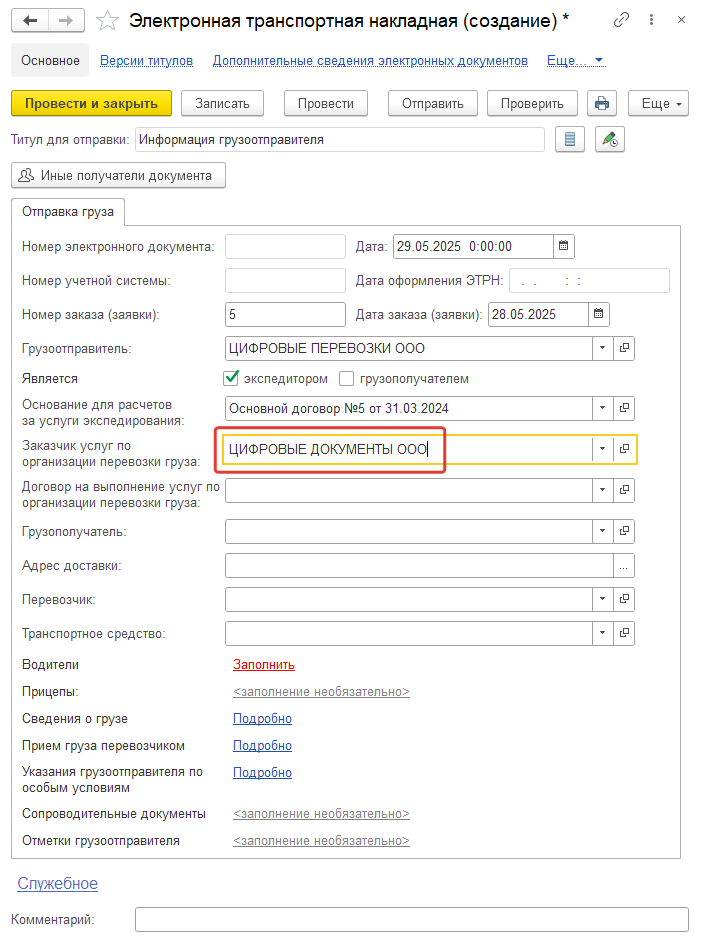Add document to favorites star
Image resolution: width=706 pixels, height=942 pixels.
[x=108, y=21]
